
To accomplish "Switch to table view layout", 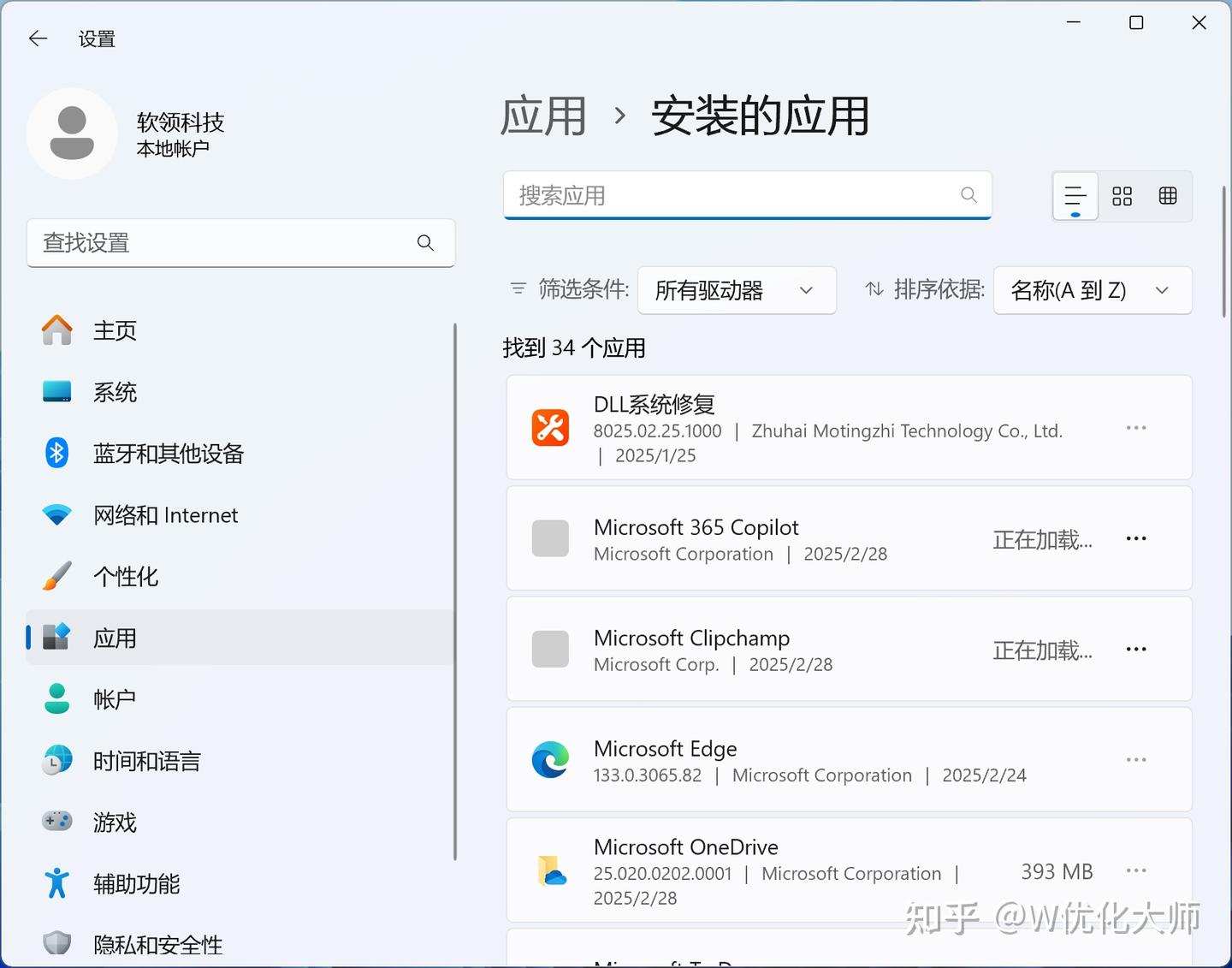I will (x=1168, y=196).
